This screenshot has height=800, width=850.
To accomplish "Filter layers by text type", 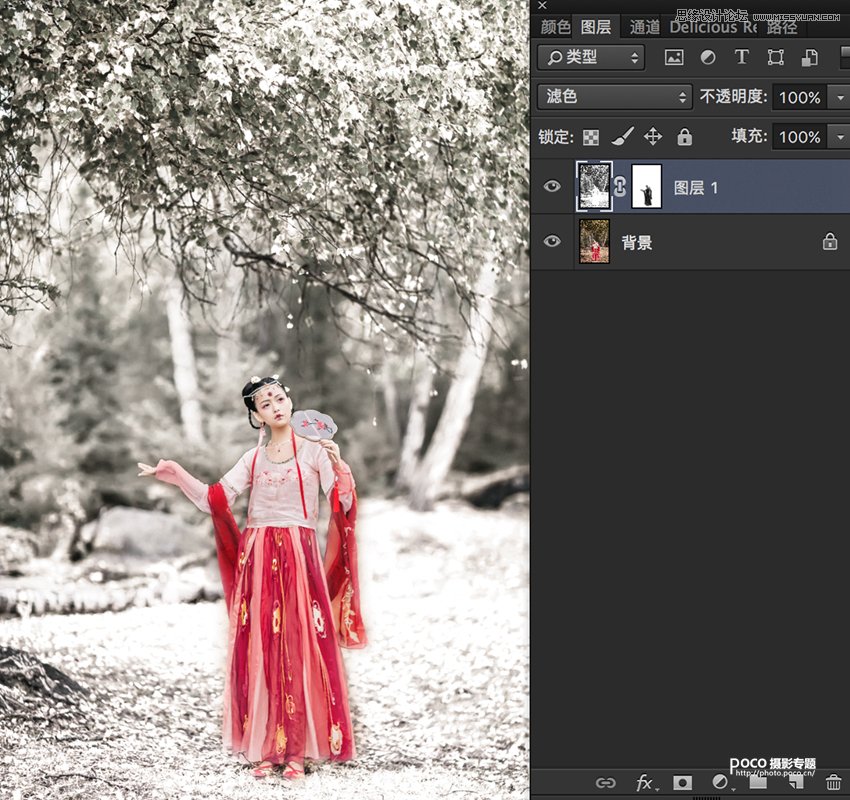I will [x=741, y=57].
